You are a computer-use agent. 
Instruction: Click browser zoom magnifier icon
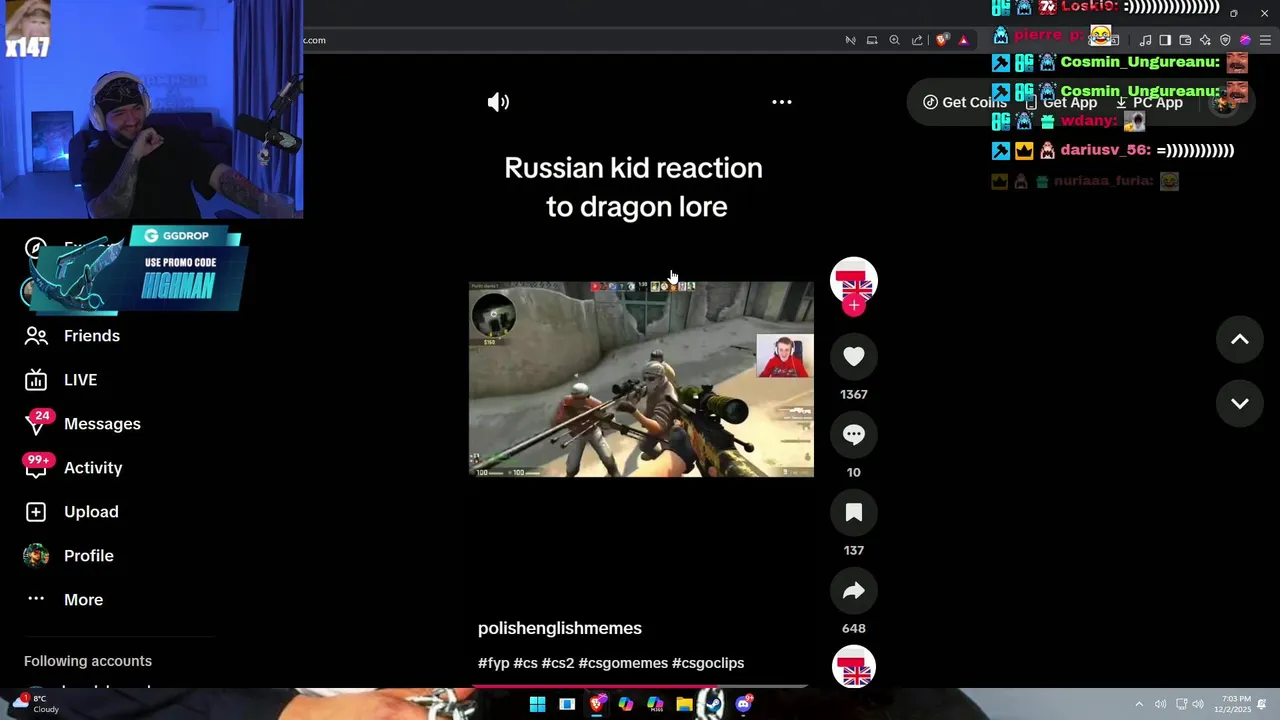point(894,40)
